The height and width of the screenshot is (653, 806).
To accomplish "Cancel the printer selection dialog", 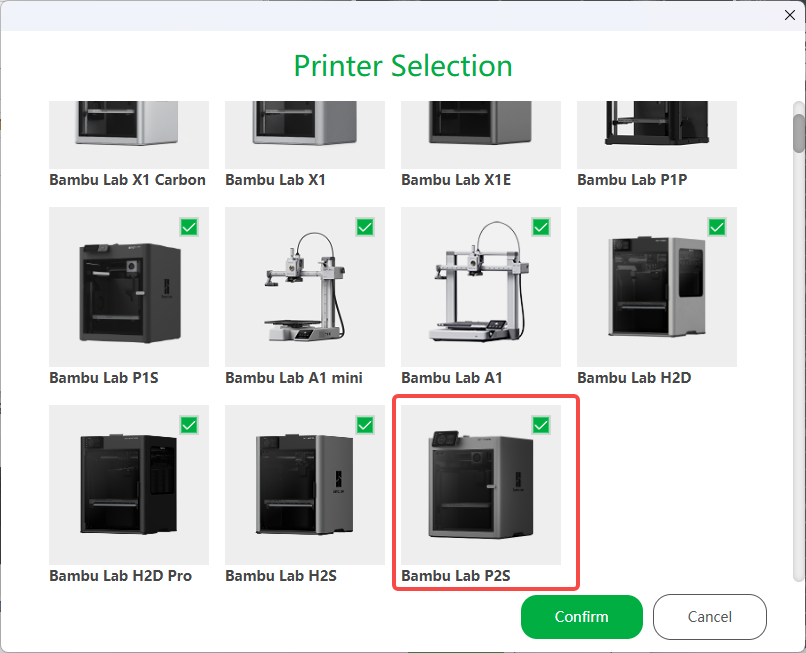I will [709, 616].
